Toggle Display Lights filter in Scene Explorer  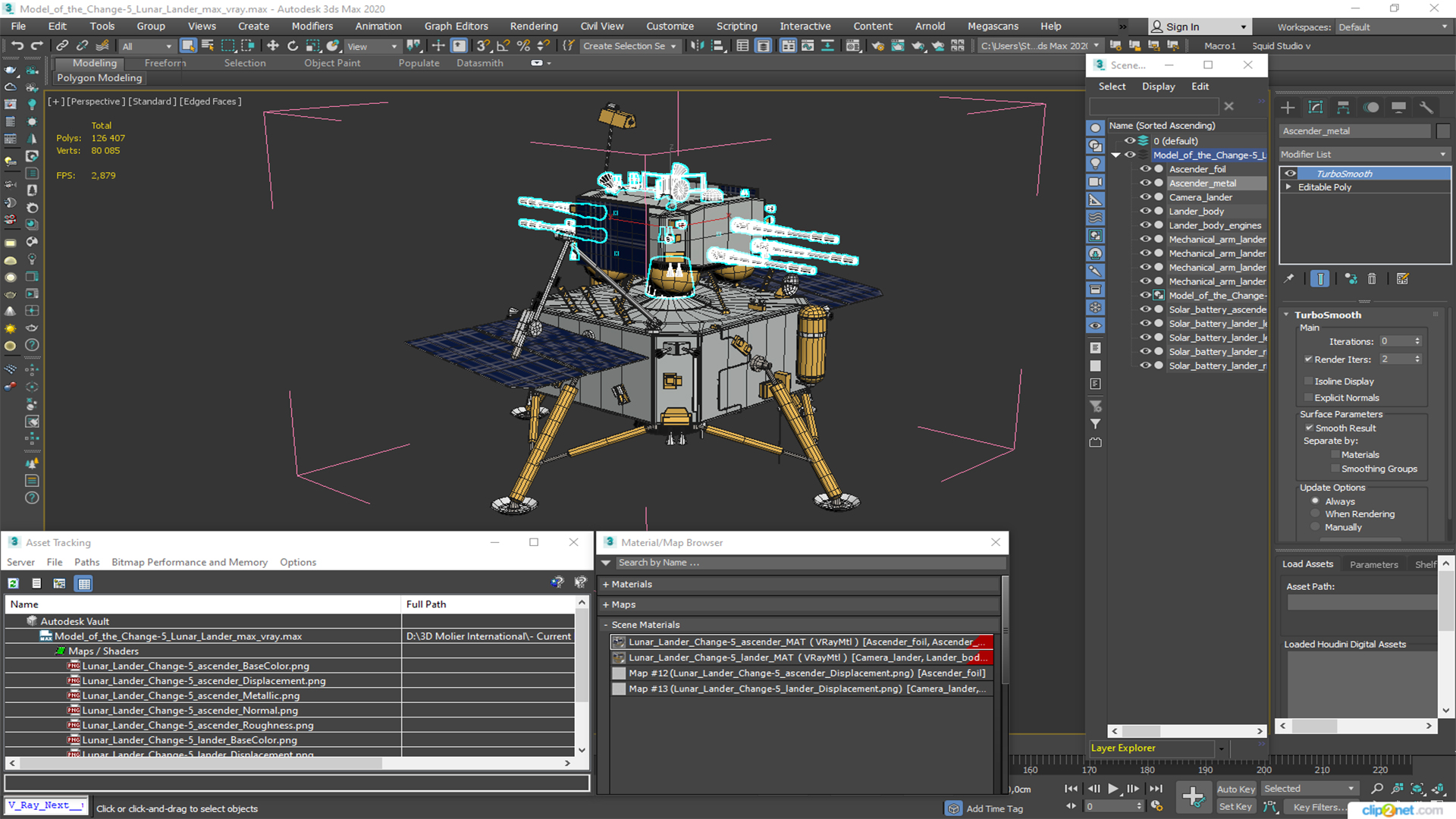[x=1095, y=164]
